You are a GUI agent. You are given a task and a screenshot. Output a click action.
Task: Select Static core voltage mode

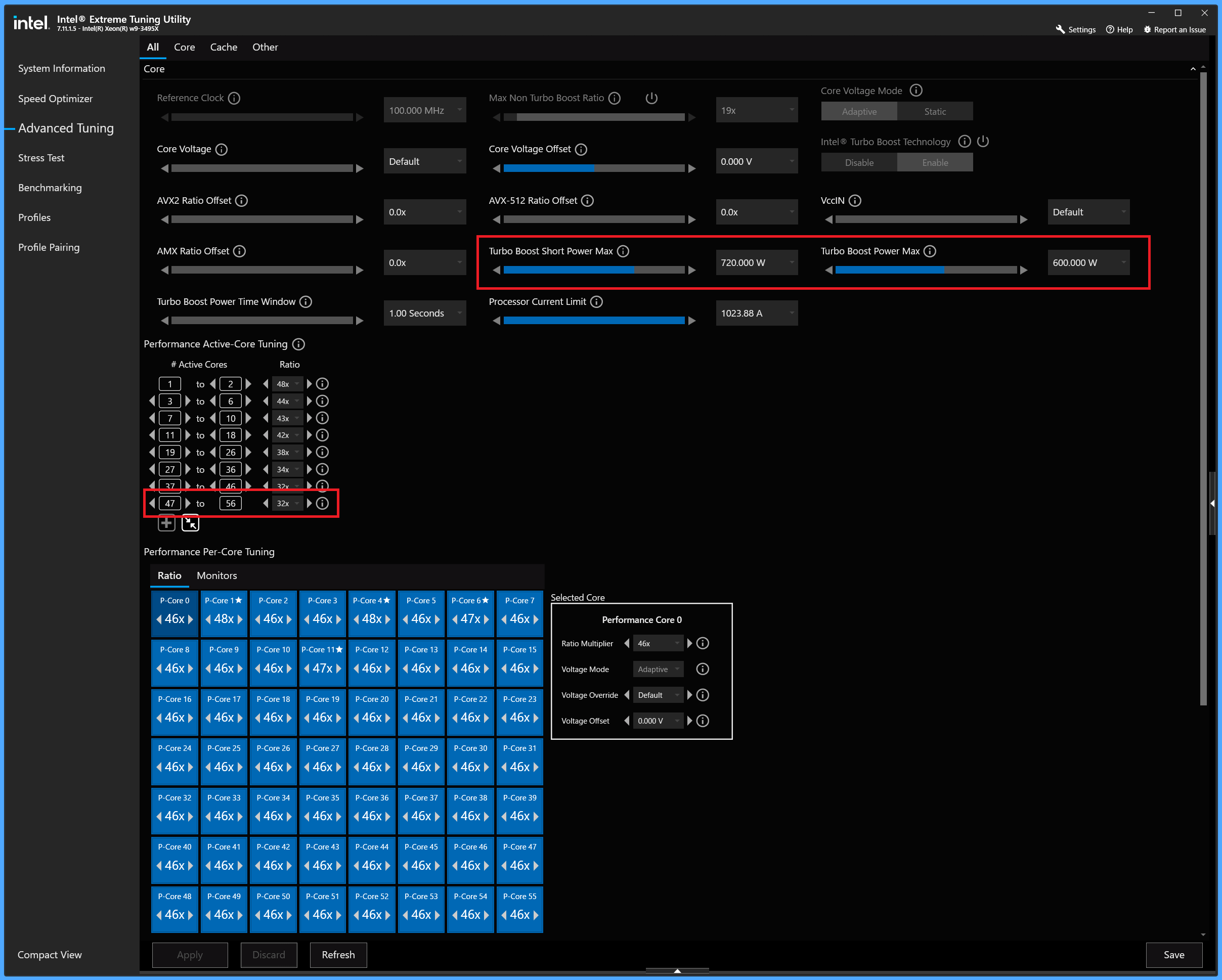[935, 112]
